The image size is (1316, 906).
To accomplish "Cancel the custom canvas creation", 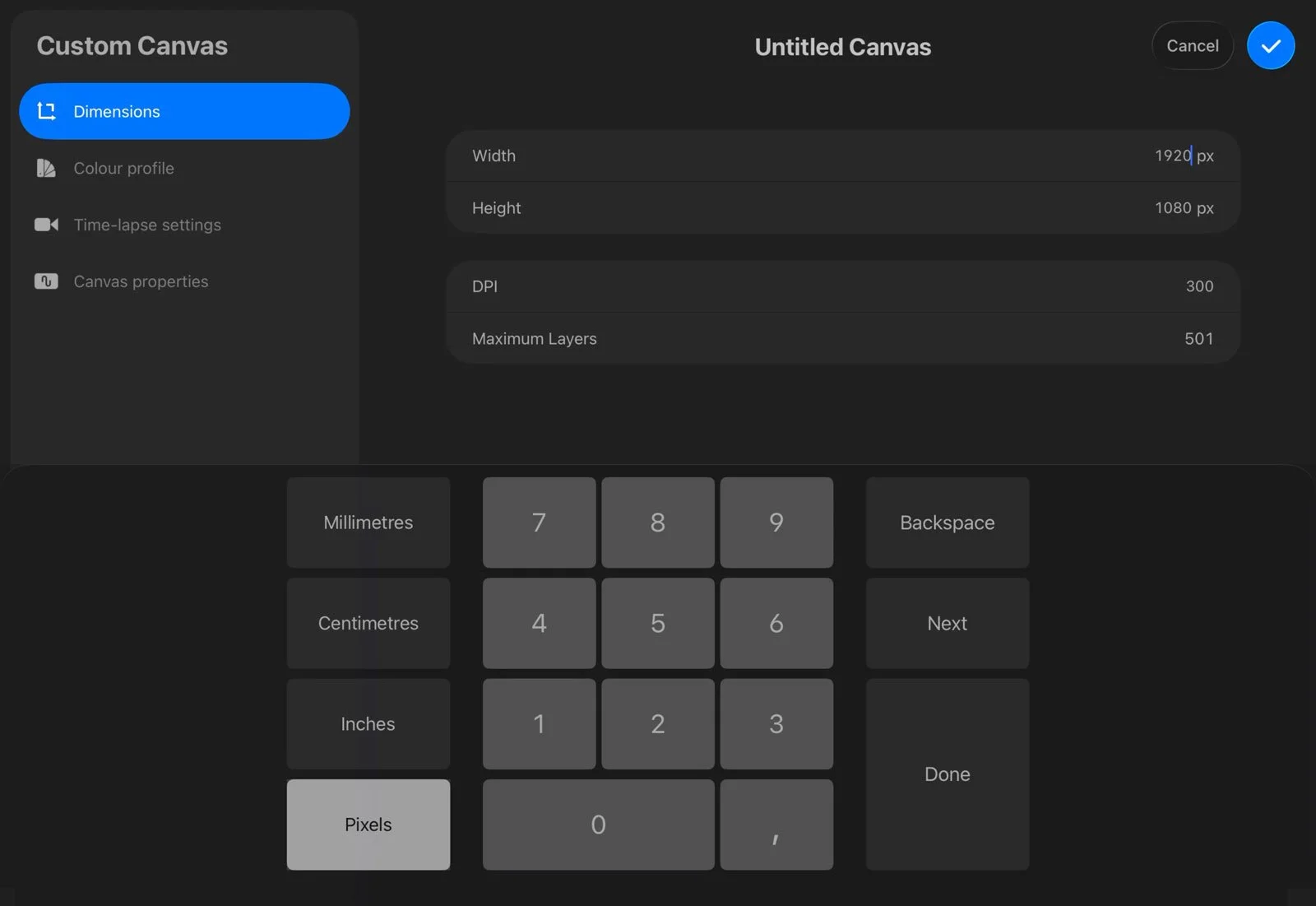I will 1193,46.
